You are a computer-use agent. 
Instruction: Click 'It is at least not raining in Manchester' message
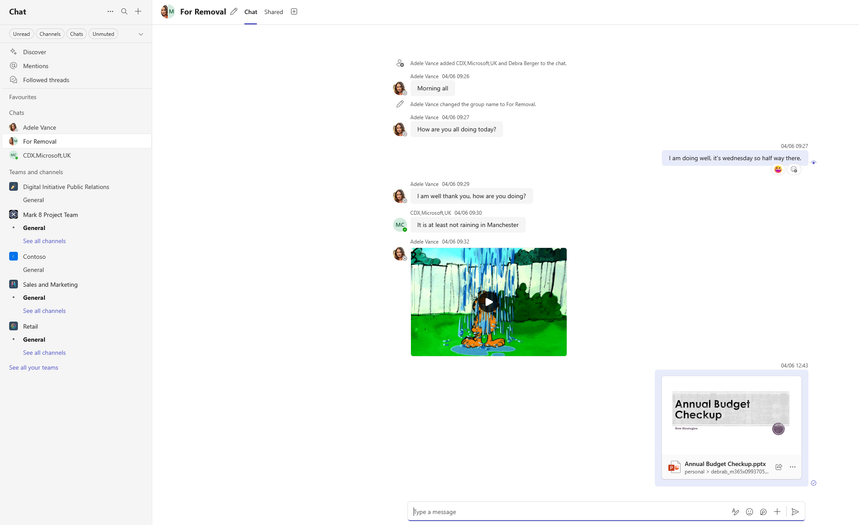467,225
